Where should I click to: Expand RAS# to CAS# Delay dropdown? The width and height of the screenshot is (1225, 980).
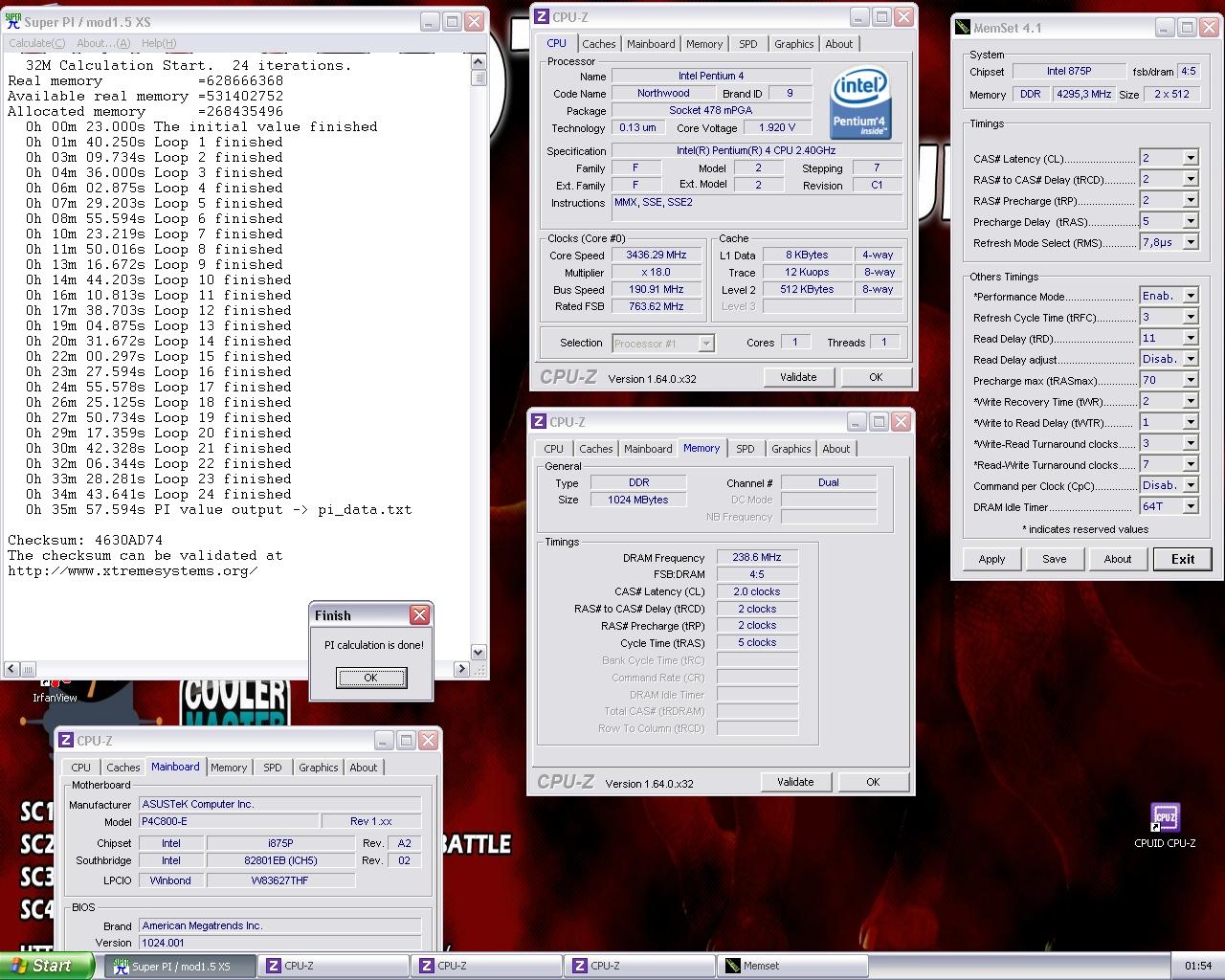[1191, 179]
